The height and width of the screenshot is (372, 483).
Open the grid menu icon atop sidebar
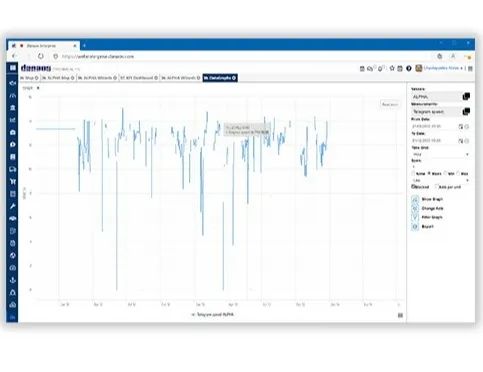pos(13,68)
